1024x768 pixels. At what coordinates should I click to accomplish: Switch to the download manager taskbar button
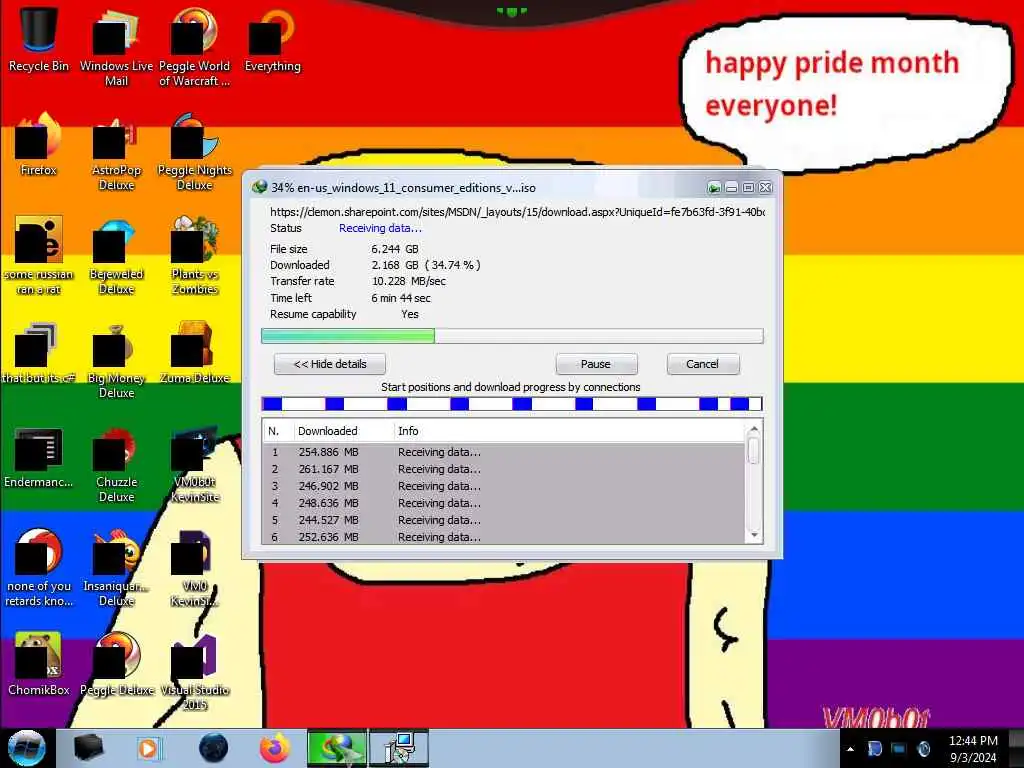337,748
